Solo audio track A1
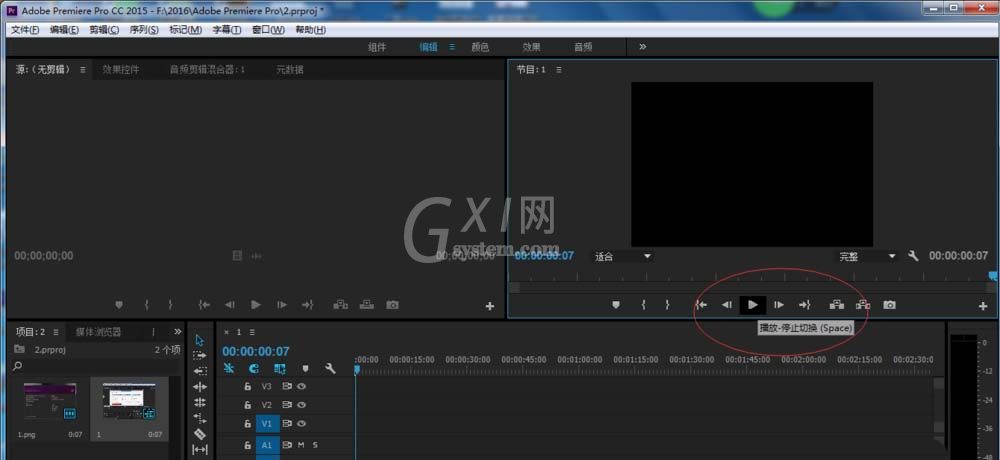The image size is (1000, 460). [x=314, y=445]
